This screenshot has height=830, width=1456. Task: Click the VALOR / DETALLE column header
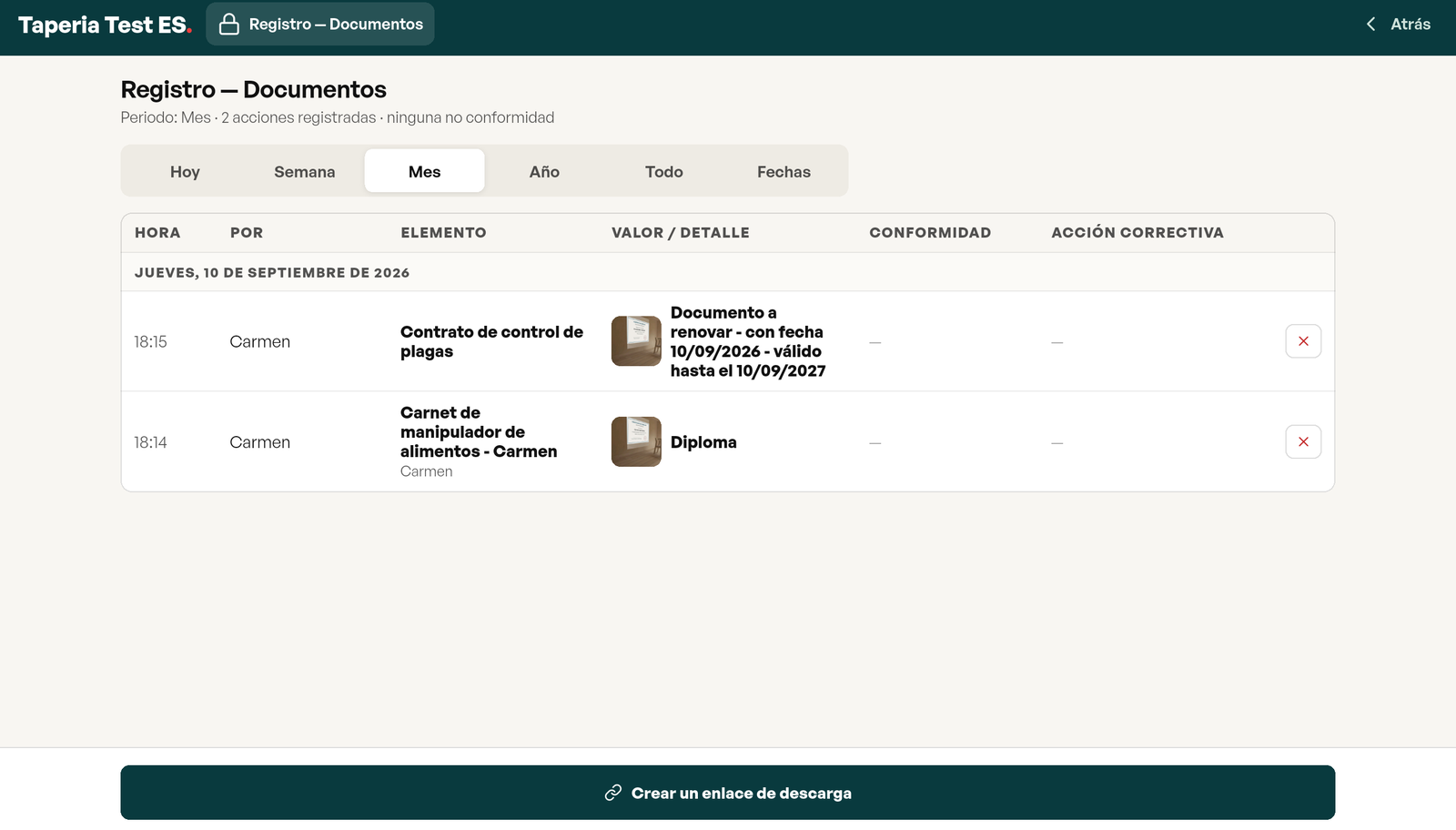(x=681, y=233)
